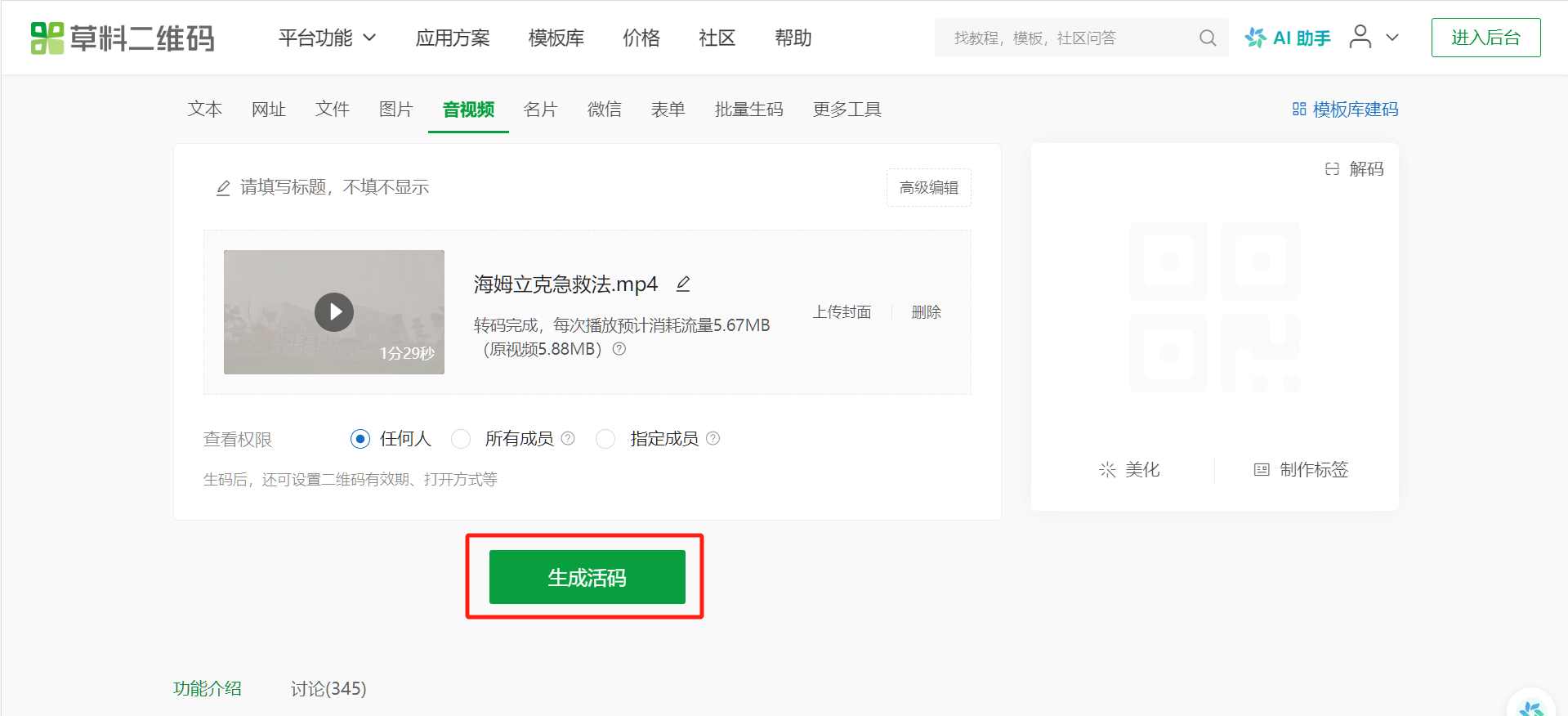This screenshot has width=1568, height=716.
Task: Click the green 生成活码 button
Action: pos(587,577)
